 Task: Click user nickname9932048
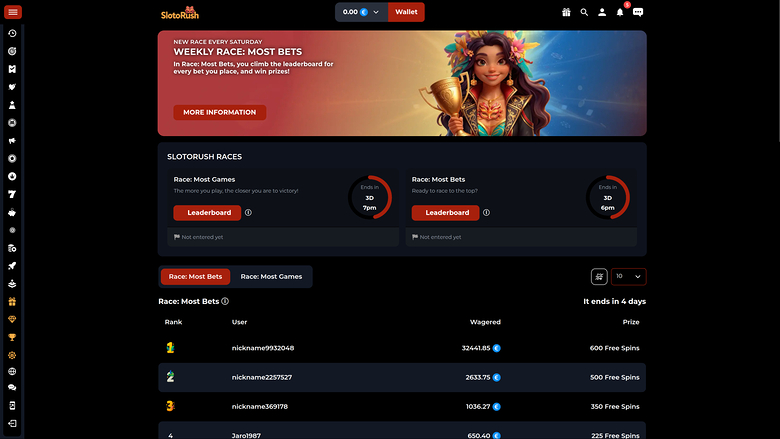pyautogui.click(x=263, y=348)
